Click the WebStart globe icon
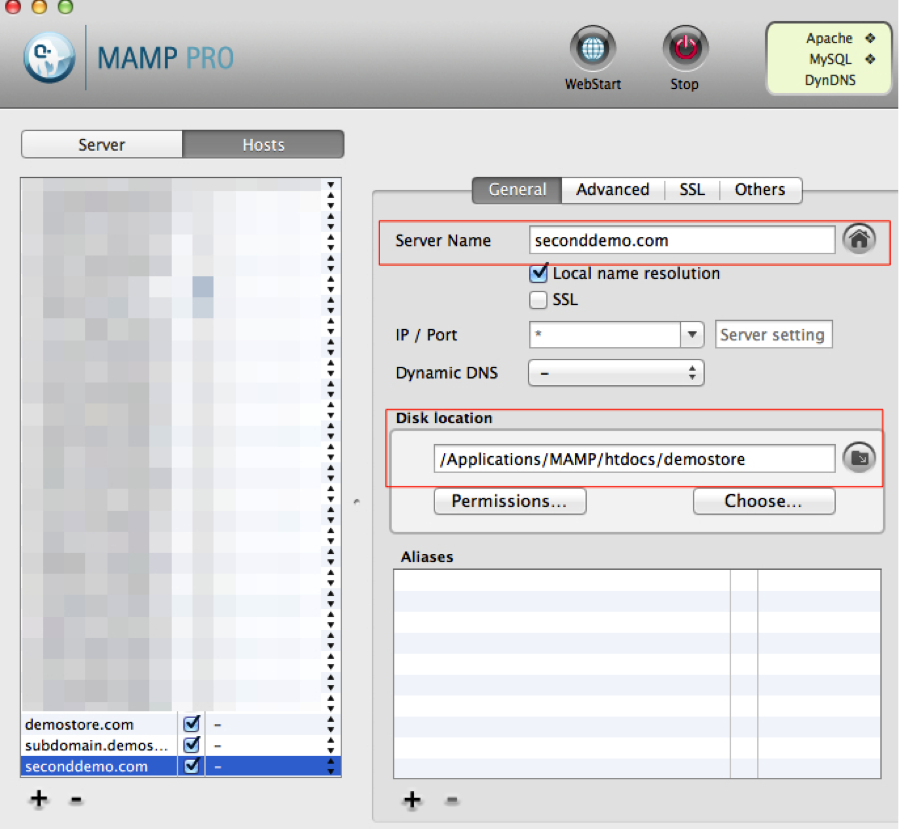 [592, 49]
